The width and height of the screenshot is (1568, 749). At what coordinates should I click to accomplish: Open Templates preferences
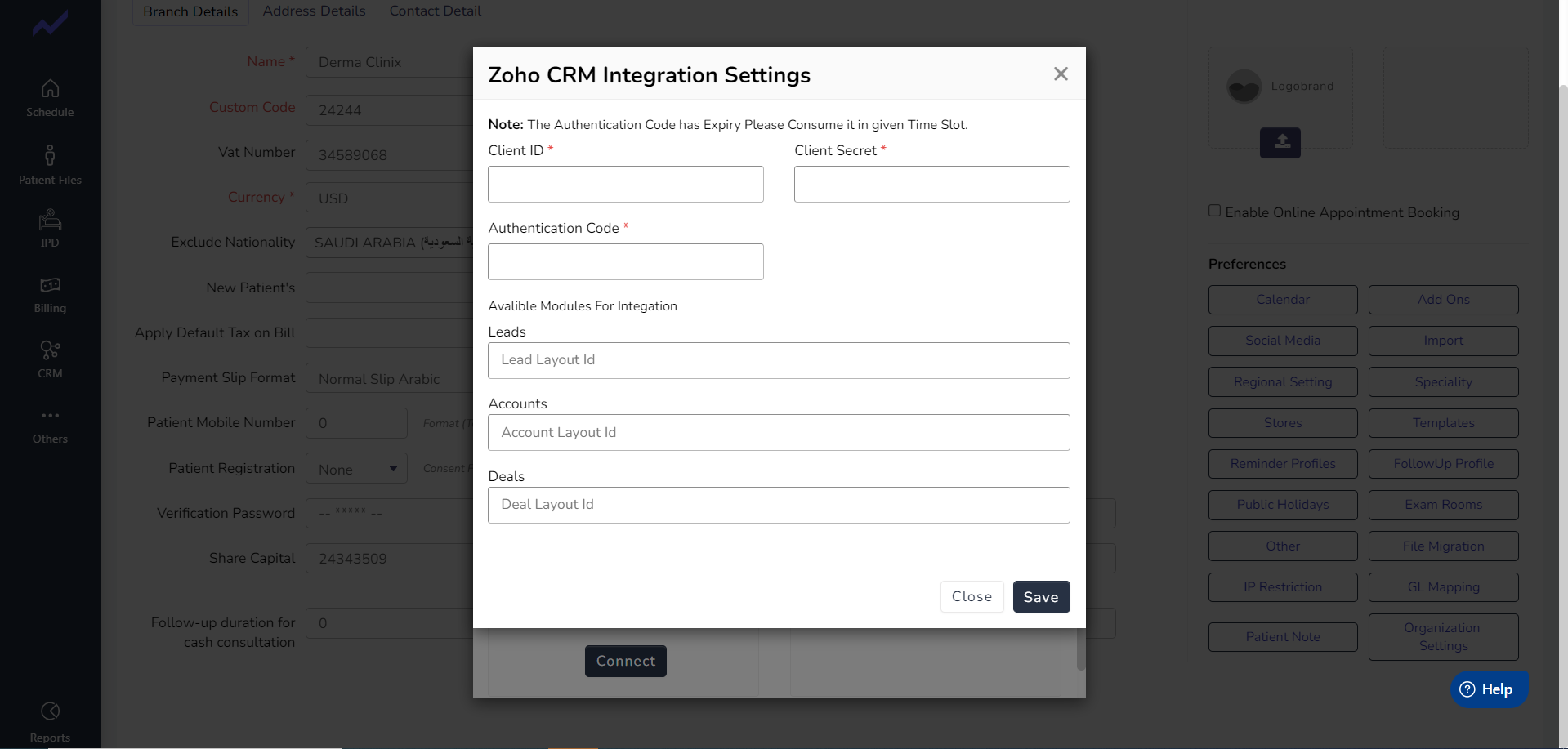pos(1443,423)
